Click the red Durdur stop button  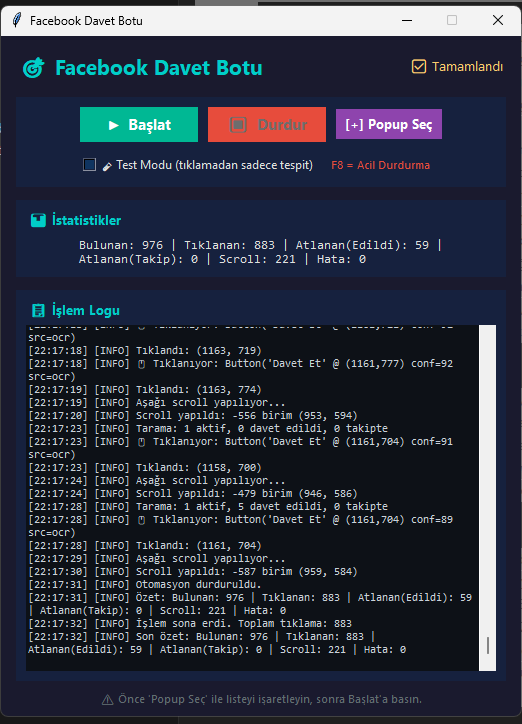[267, 125]
